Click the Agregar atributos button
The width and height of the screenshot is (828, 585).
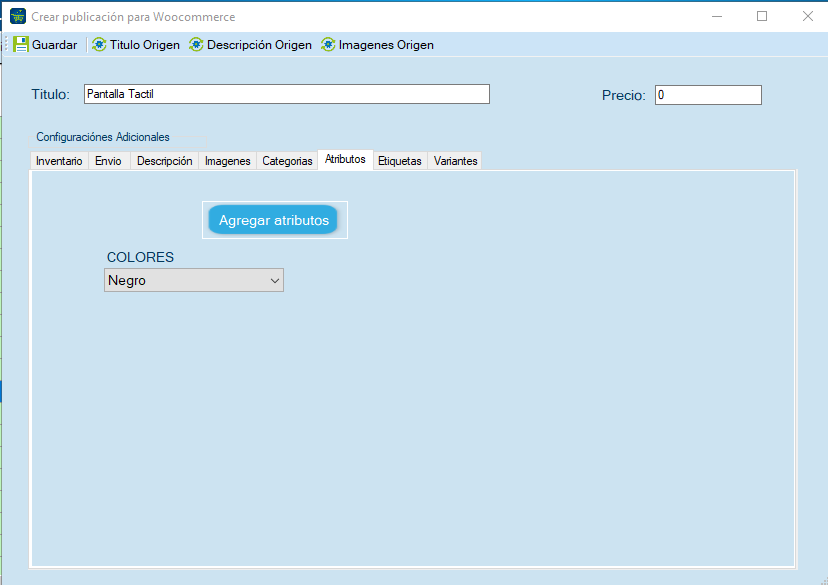click(x=274, y=220)
